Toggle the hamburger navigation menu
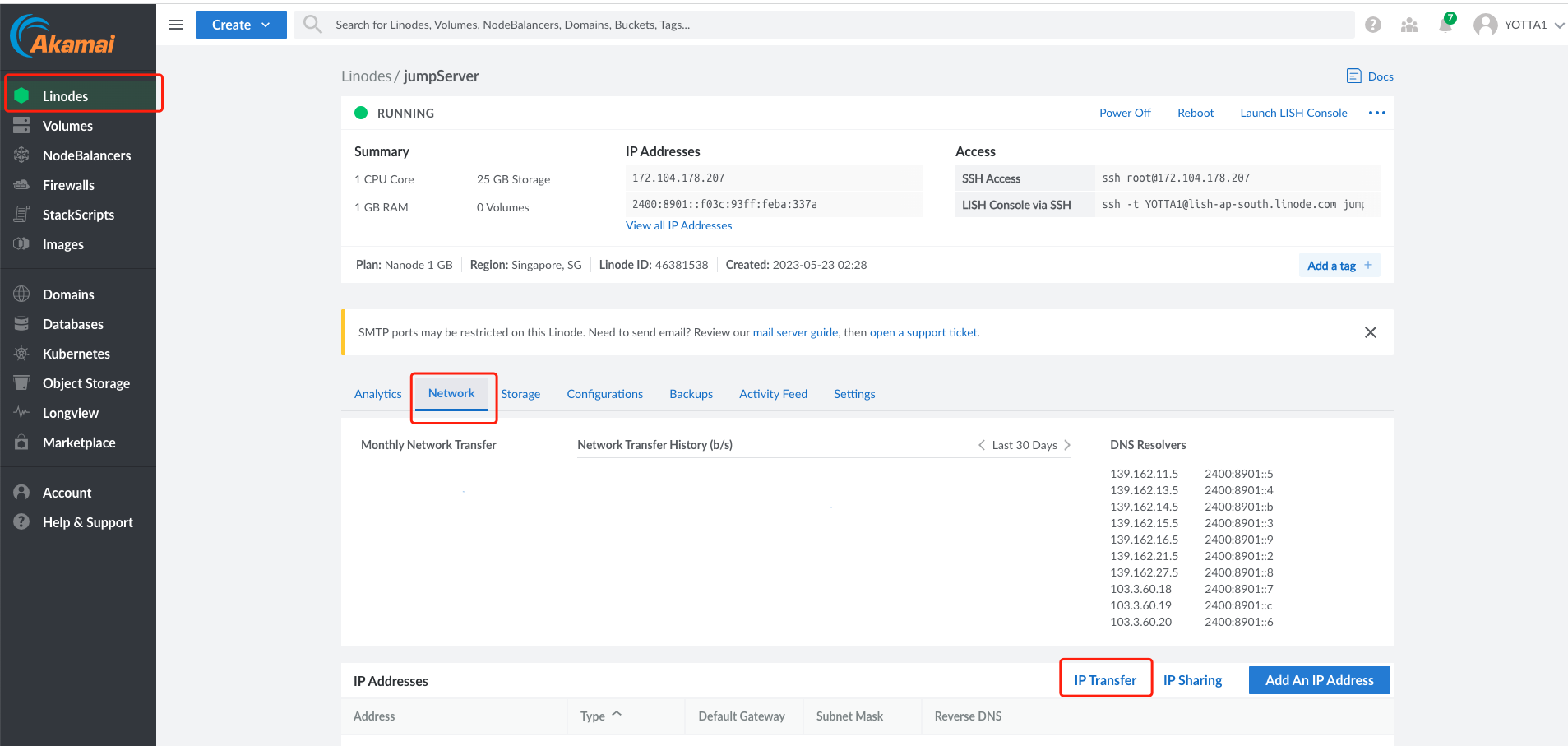This screenshot has width=1568, height=746. pyautogui.click(x=175, y=25)
